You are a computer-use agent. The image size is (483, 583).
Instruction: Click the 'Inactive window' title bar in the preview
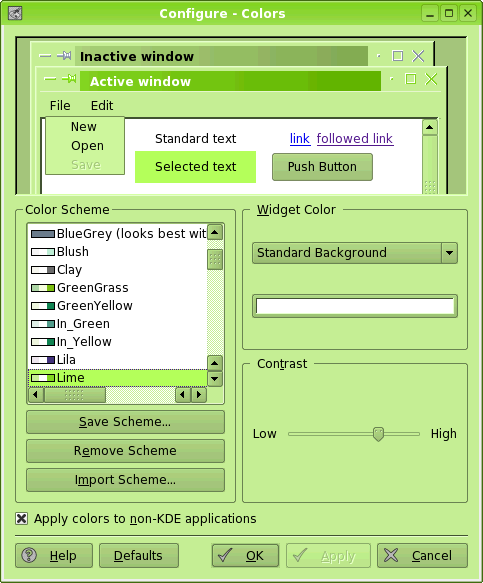tap(221, 56)
